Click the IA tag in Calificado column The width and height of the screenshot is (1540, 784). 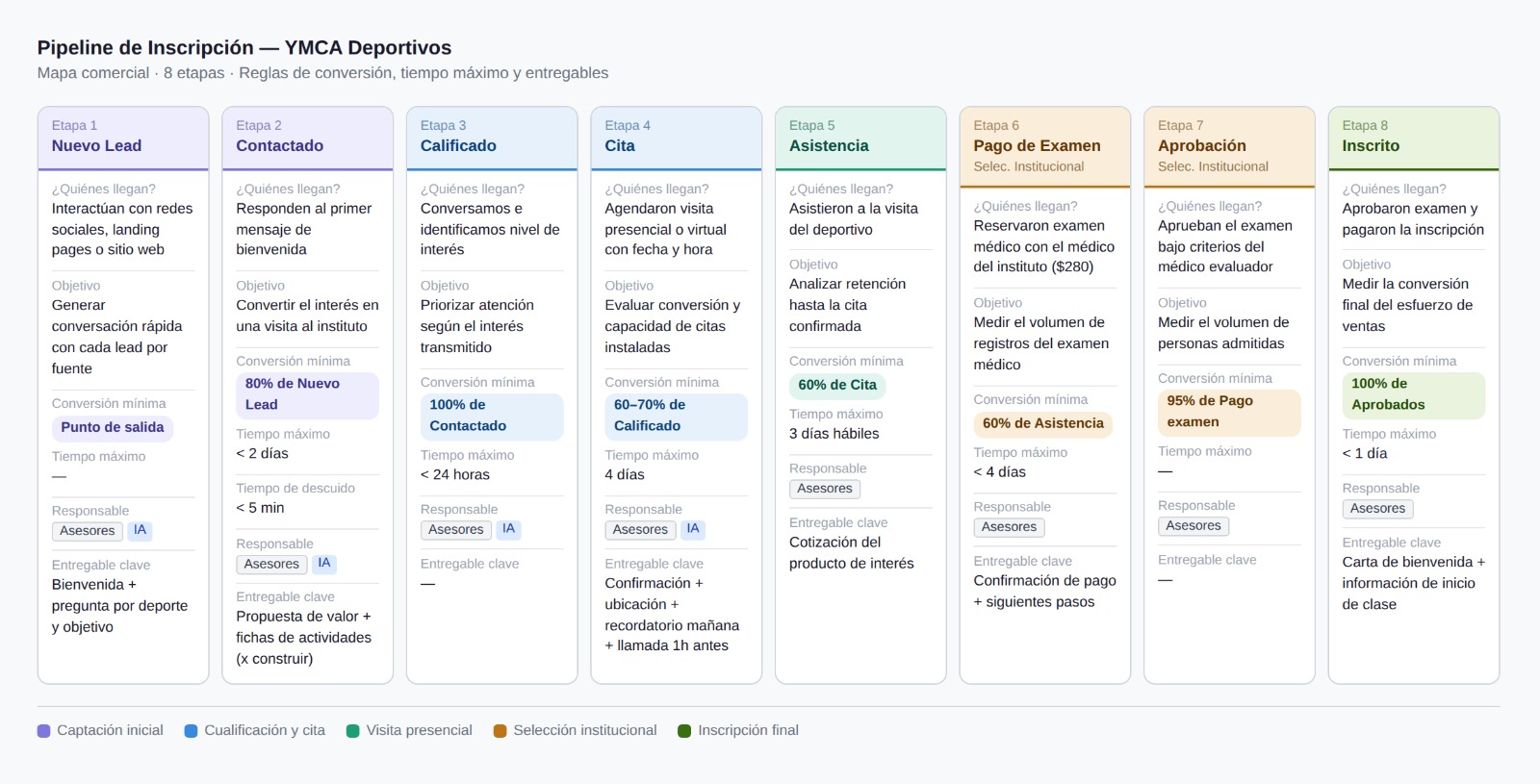tap(508, 530)
